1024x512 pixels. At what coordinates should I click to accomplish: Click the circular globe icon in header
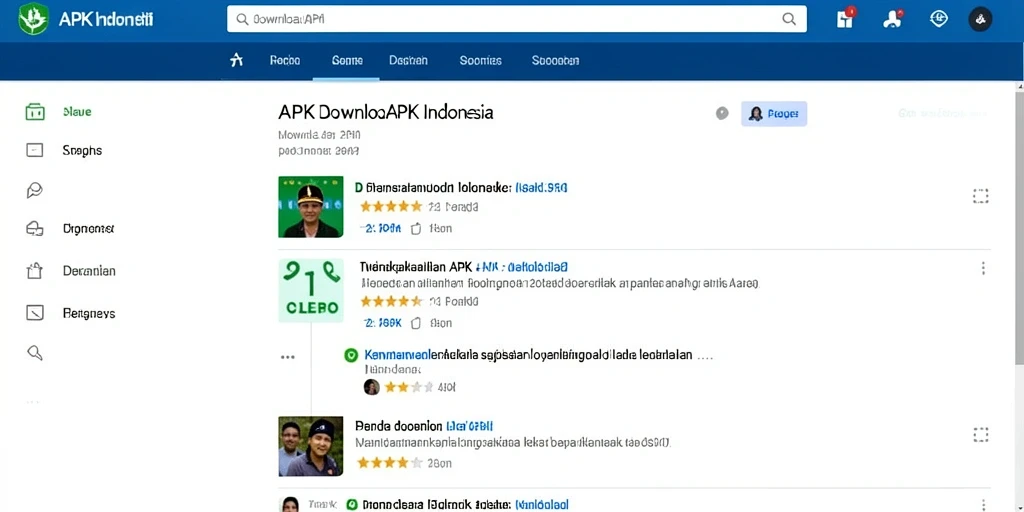[x=938, y=19]
